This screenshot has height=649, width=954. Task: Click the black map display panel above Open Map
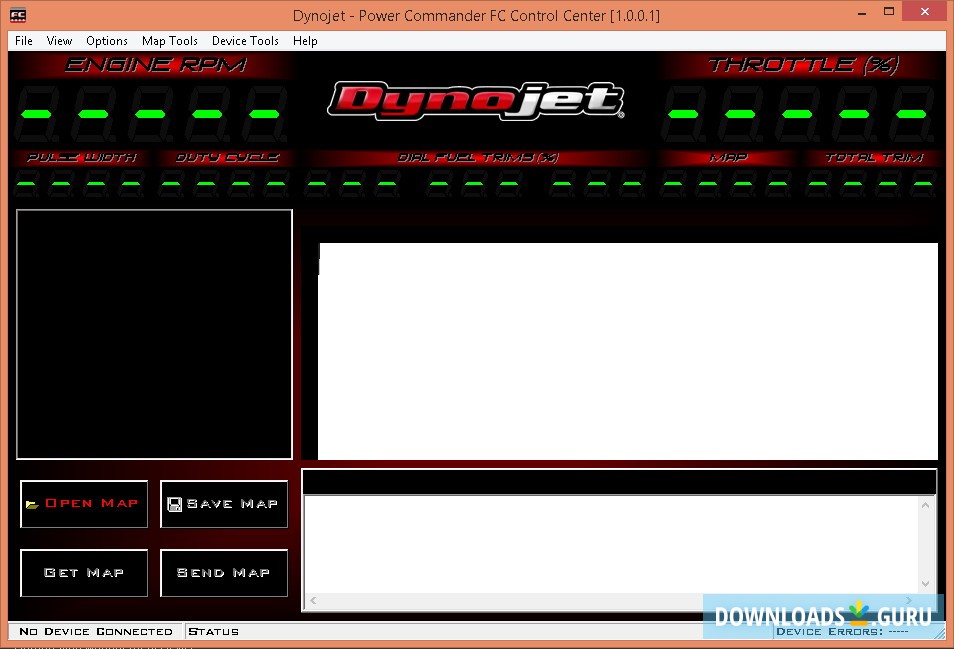(x=155, y=334)
